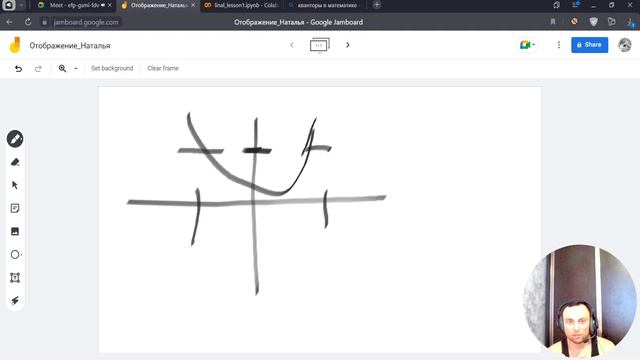This screenshot has height=360, width=640.
Task: Redo the last action
Action: point(38,69)
